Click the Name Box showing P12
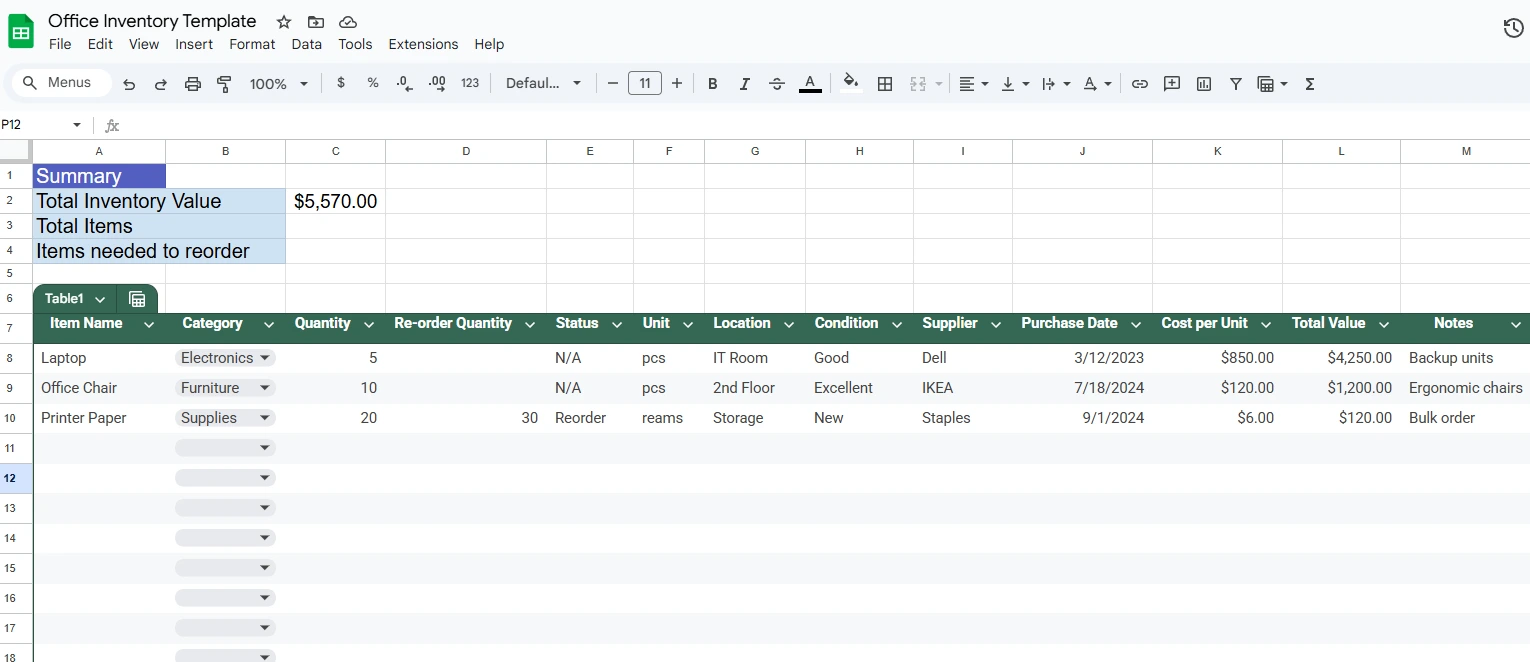The height and width of the screenshot is (662, 1530). (x=40, y=125)
